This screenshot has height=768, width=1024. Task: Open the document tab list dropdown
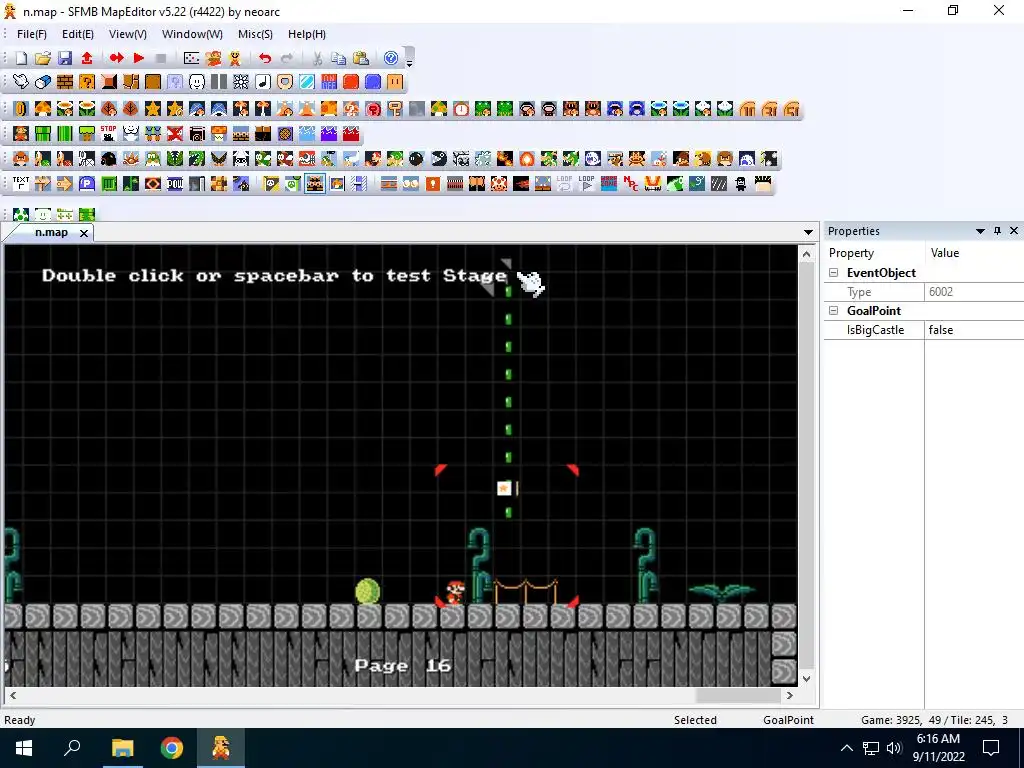click(808, 232)
